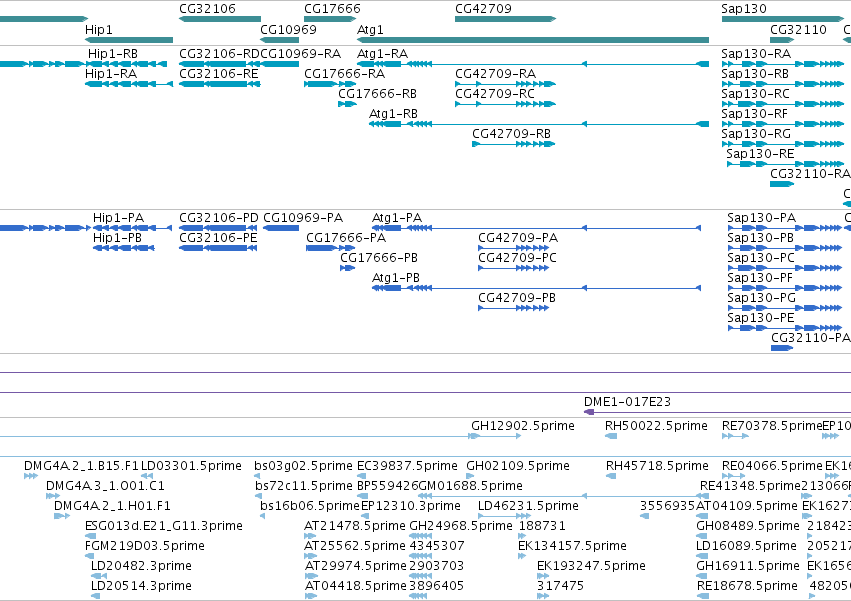
Task: Click transcript Sap130-RE label
Action: (x=760, y=154)
